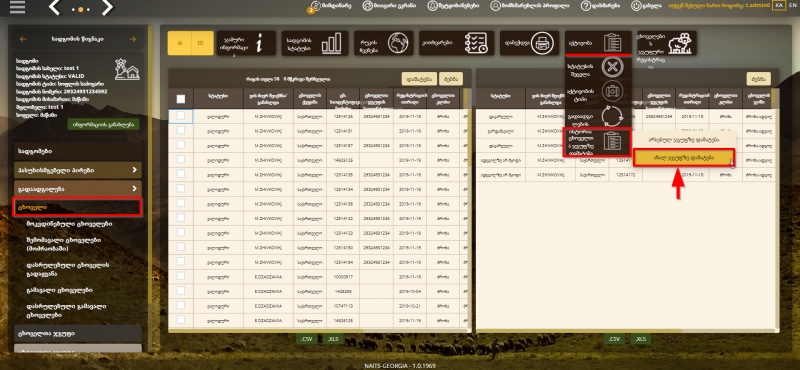Check the row with ID 12514126

coord(181,116)
